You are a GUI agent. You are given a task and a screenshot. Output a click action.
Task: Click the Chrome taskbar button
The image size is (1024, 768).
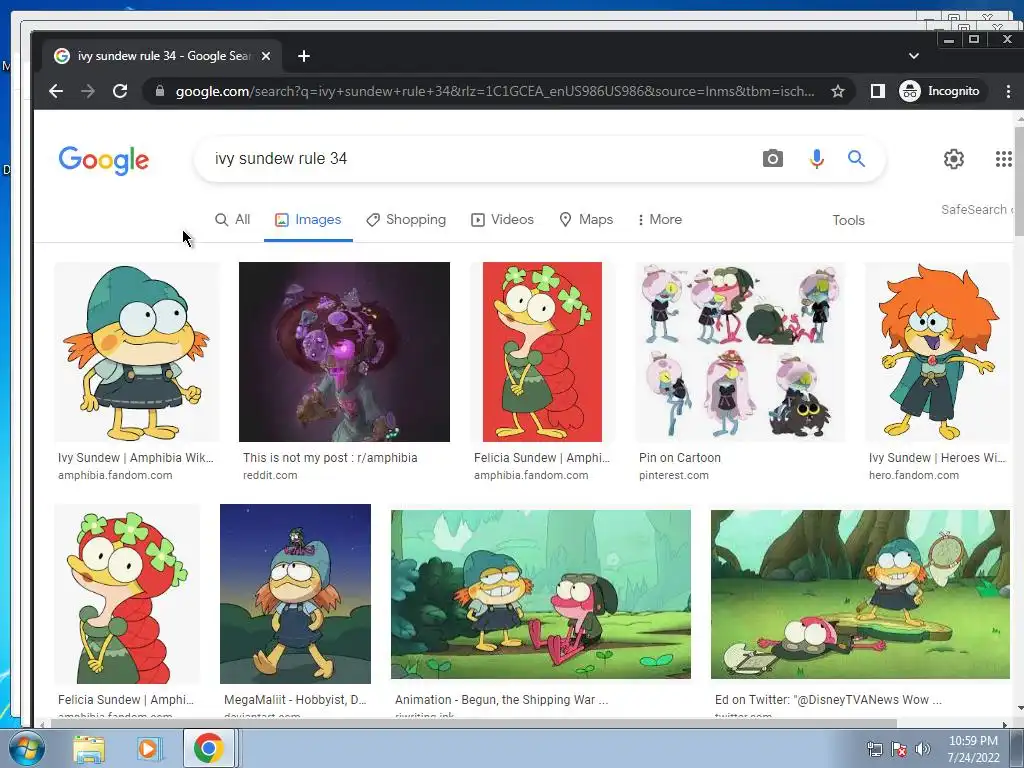point(208,748)
